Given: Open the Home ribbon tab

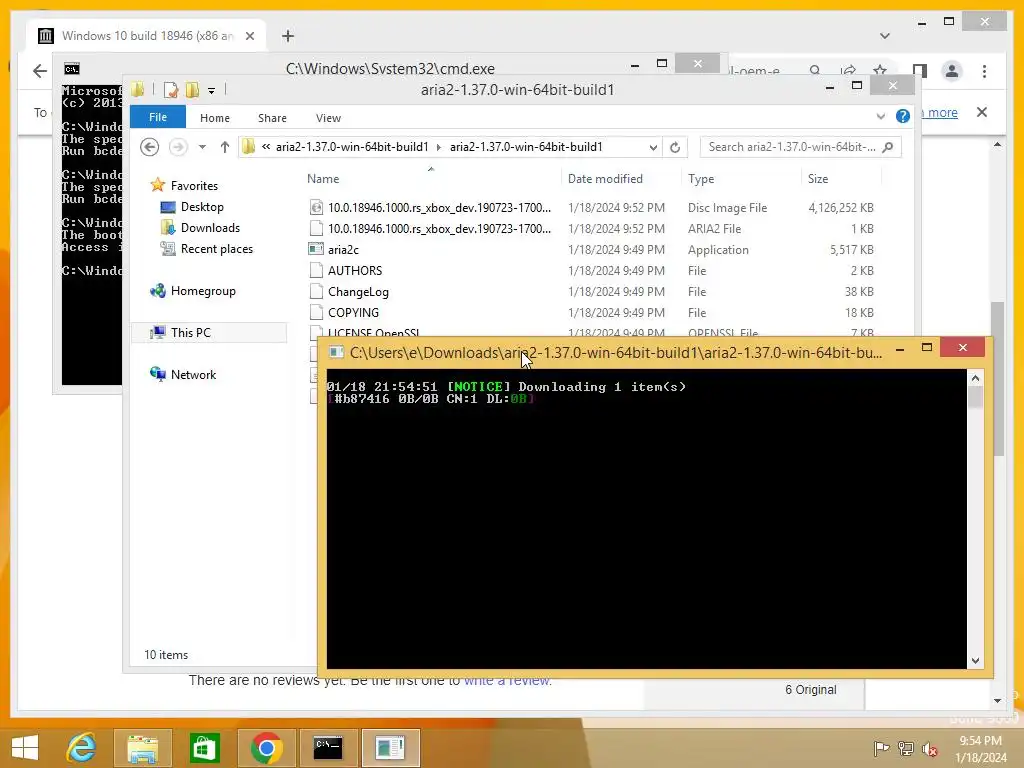Looking at the screenshot, I should coord(215,118).
